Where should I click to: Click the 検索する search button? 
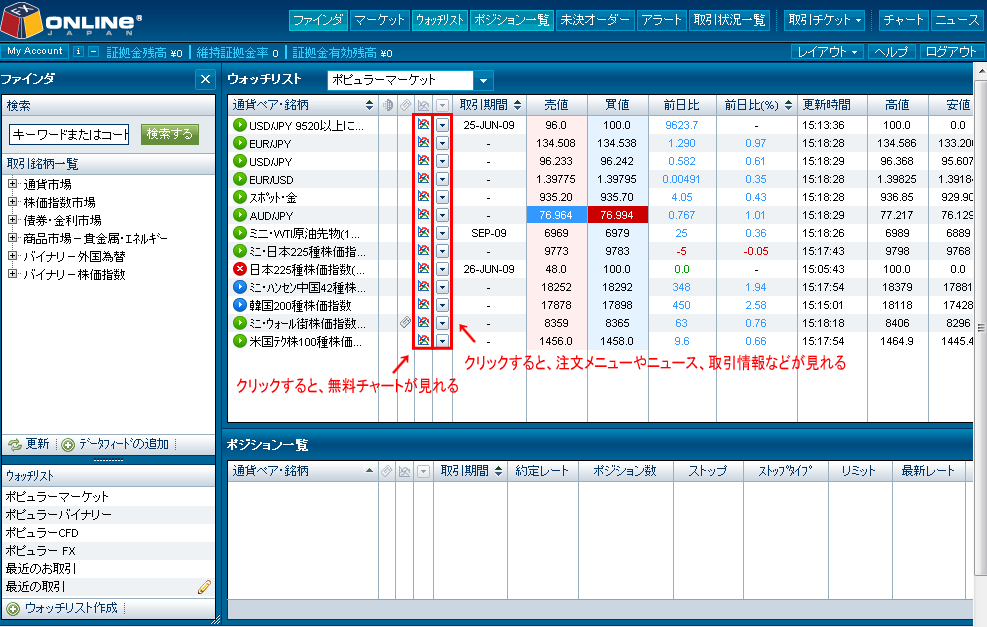pos(170,134)
